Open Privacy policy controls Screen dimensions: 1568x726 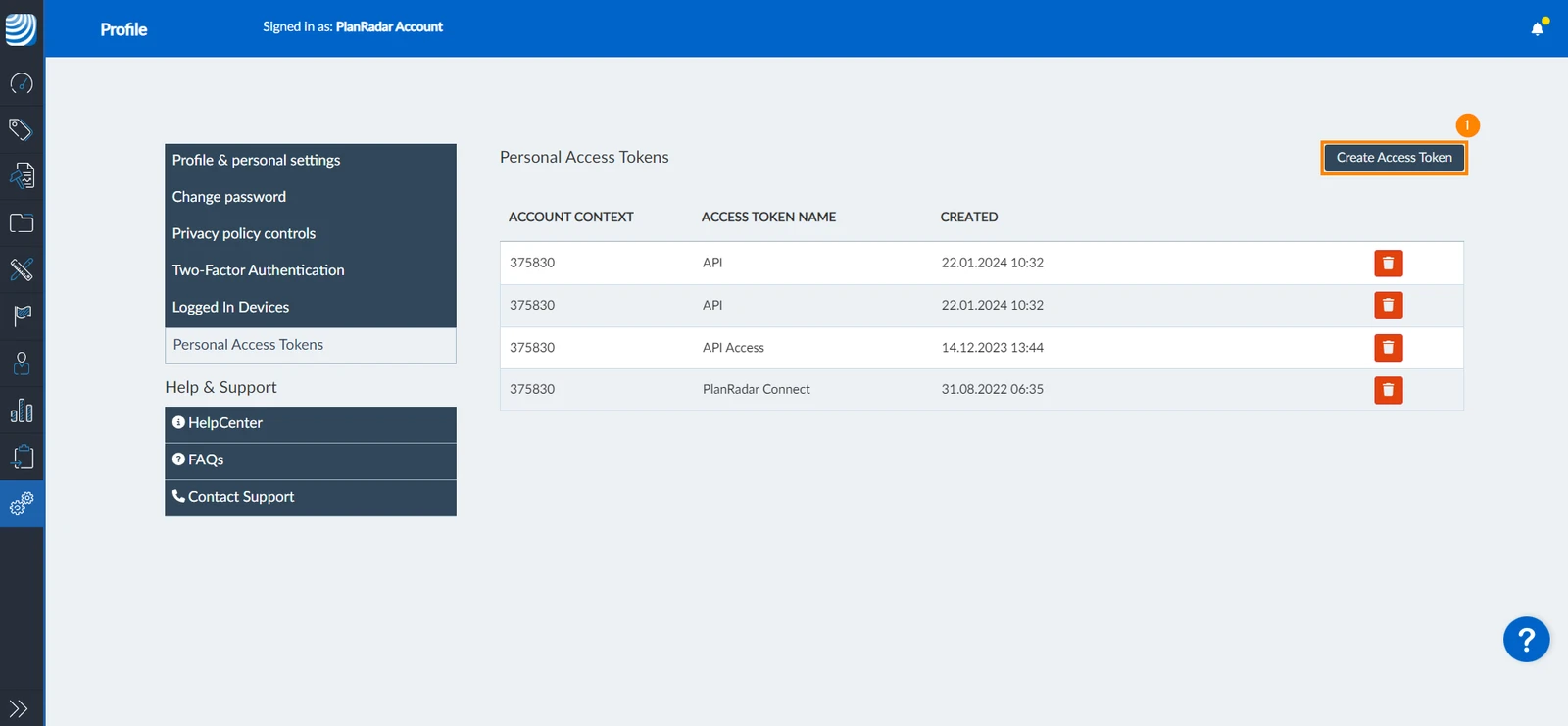[x=311, y=233]
